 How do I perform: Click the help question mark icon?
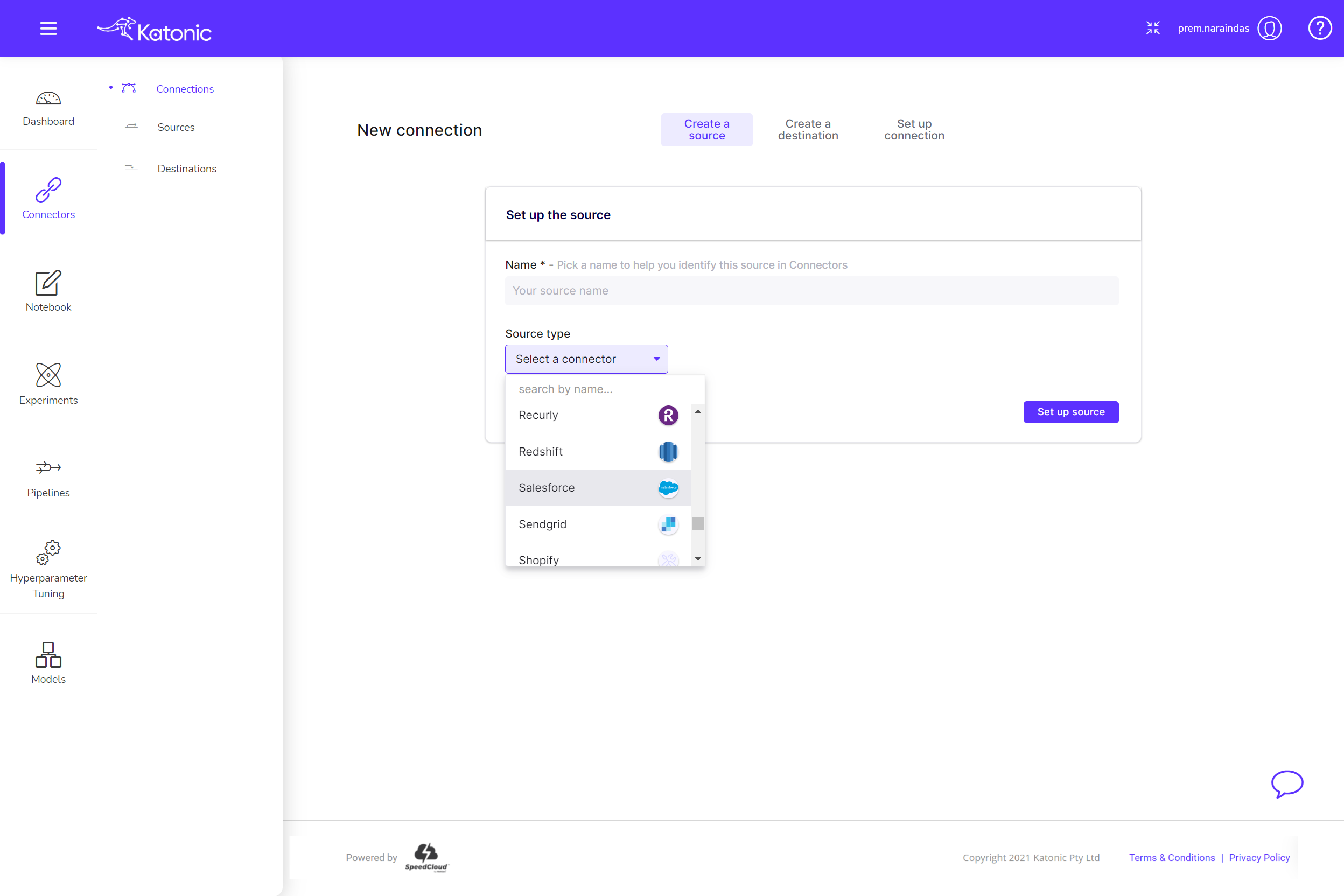click(x=1319, y=28)
